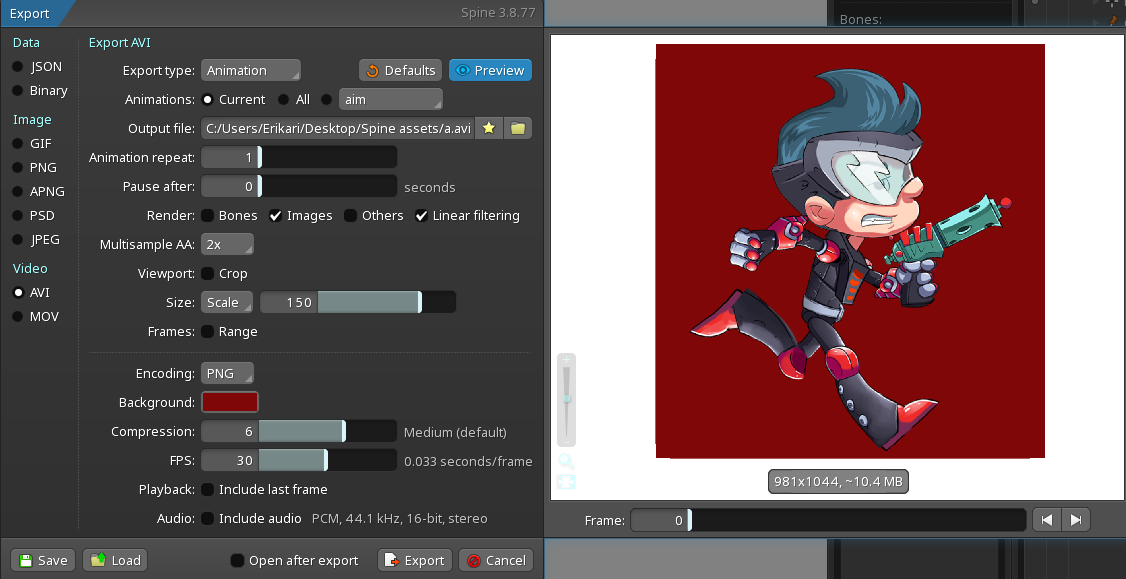Select PNG image export
The width and height of the screenshot is (1126, 579).
pyautogui.click(x=18, y=167)
